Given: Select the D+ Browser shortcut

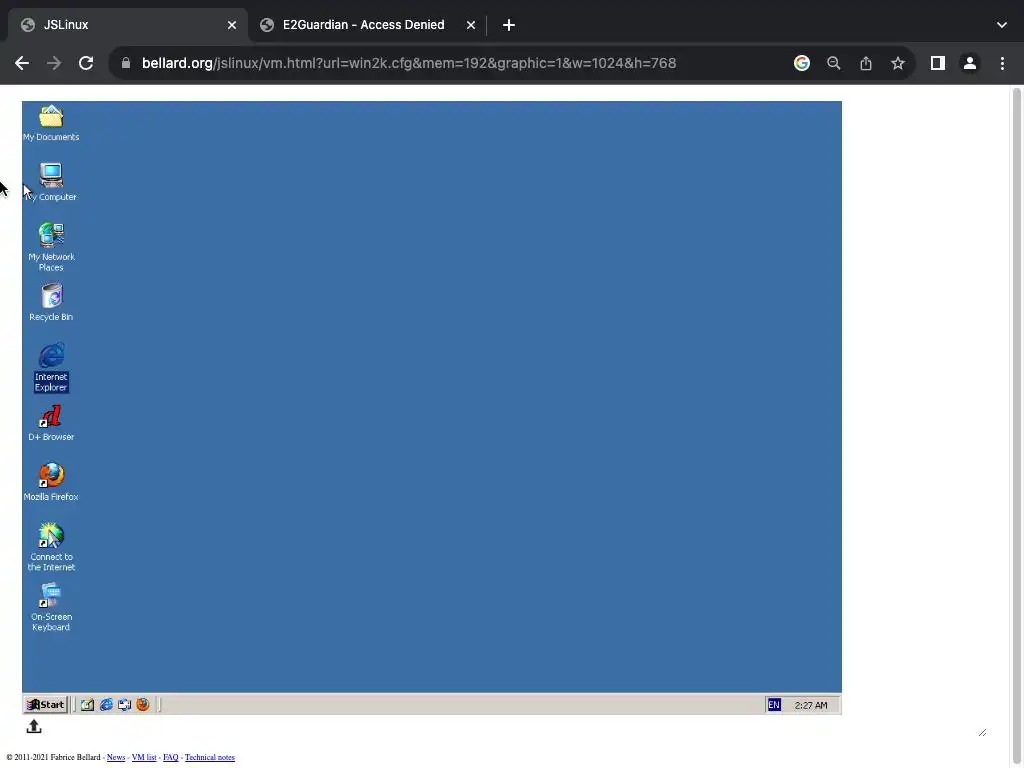Looking at the screenshot, I should [51, 423].
